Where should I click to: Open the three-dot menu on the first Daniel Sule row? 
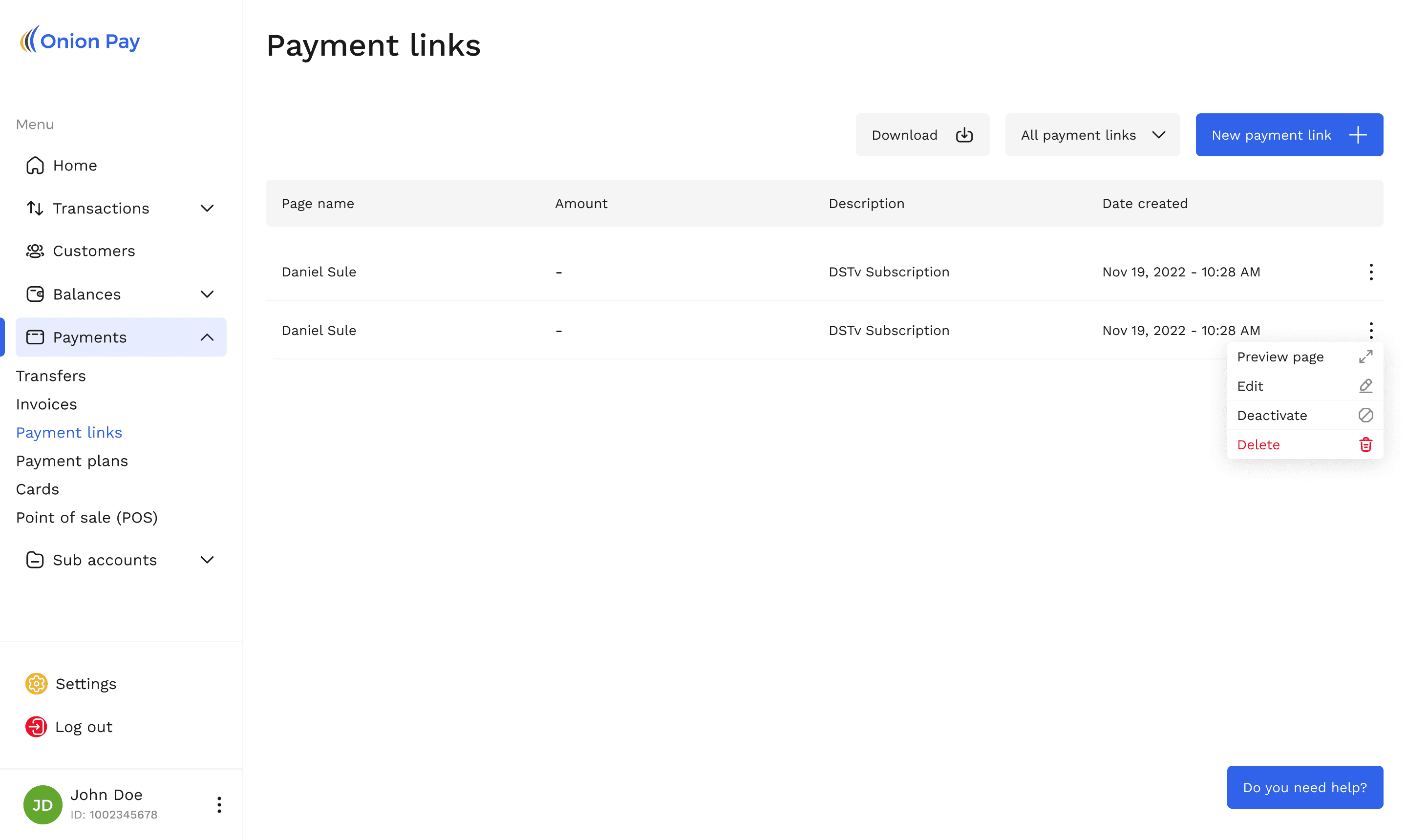click(1371, 272)
